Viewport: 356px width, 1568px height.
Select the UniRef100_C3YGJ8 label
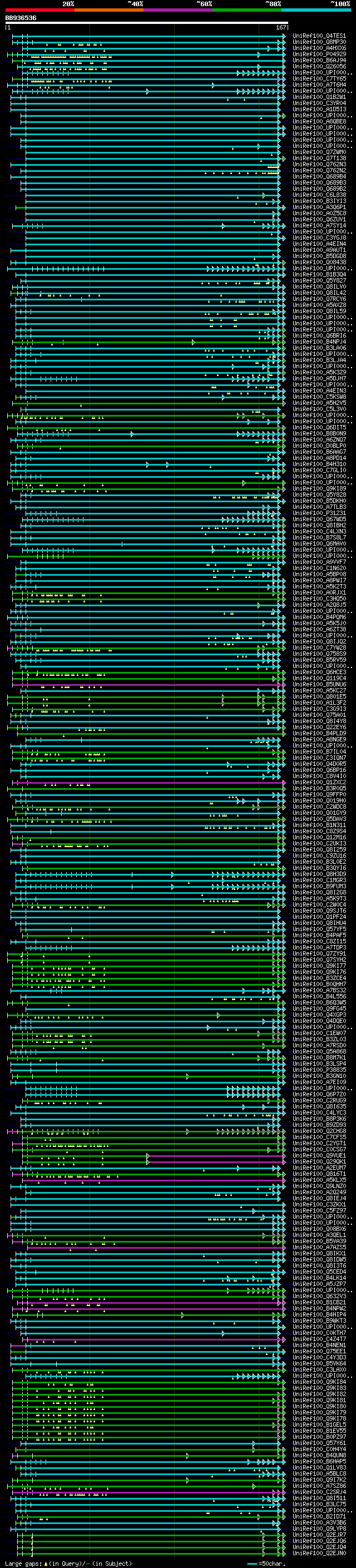(319, 238)
